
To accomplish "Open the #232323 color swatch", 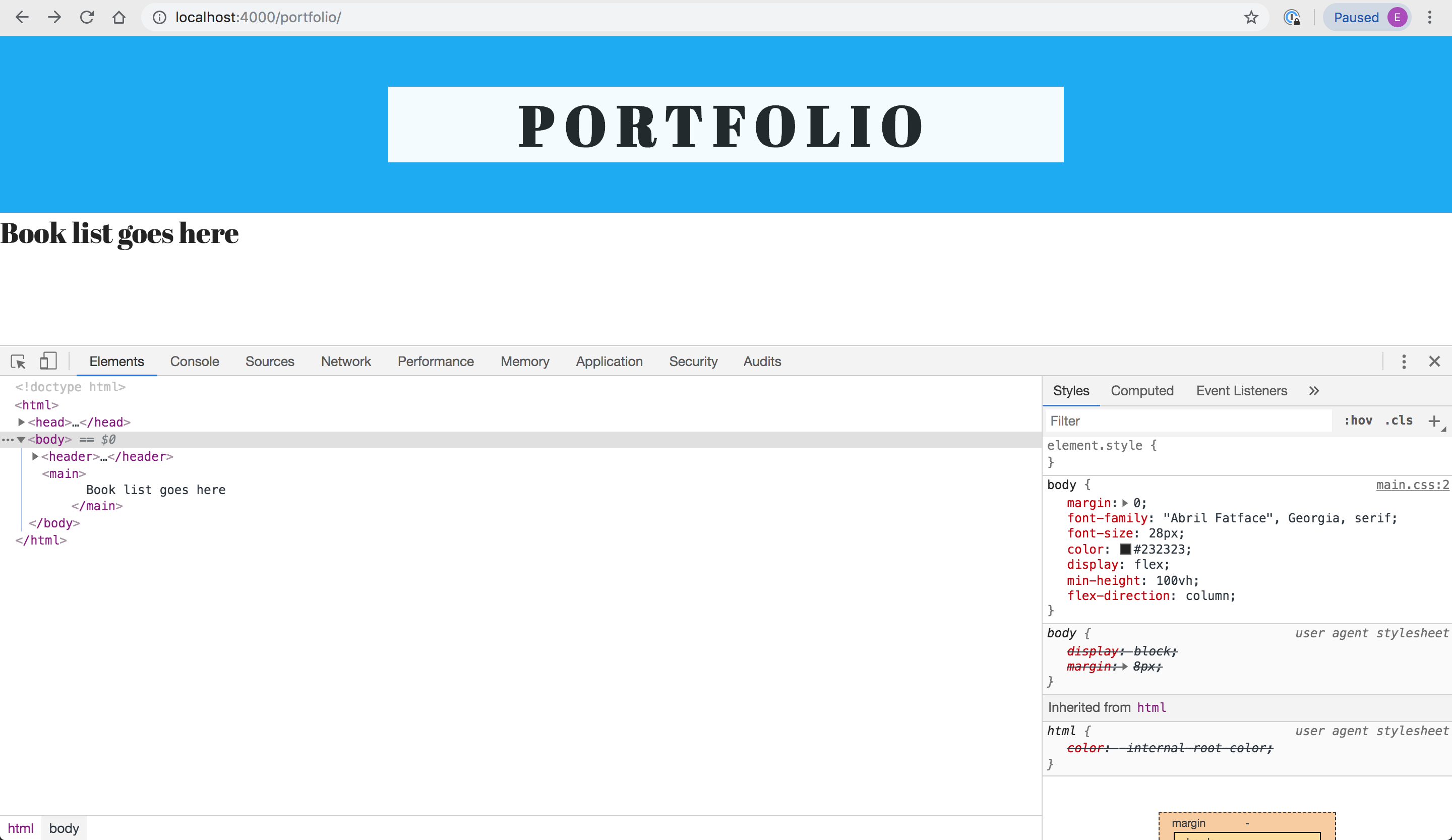I will (x=1125, y=549).
